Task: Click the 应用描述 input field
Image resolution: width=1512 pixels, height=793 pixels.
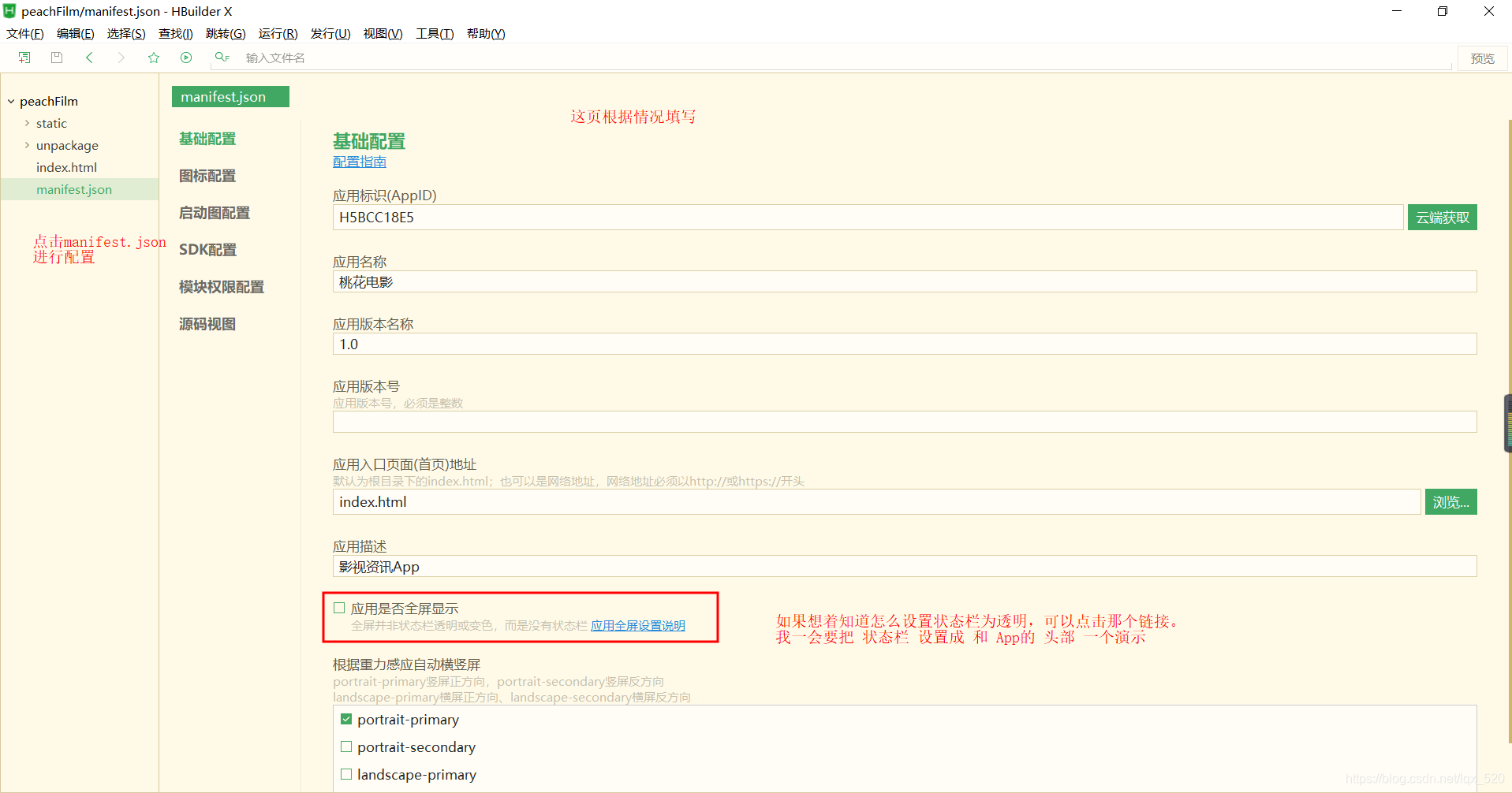Action: point(905,566)
